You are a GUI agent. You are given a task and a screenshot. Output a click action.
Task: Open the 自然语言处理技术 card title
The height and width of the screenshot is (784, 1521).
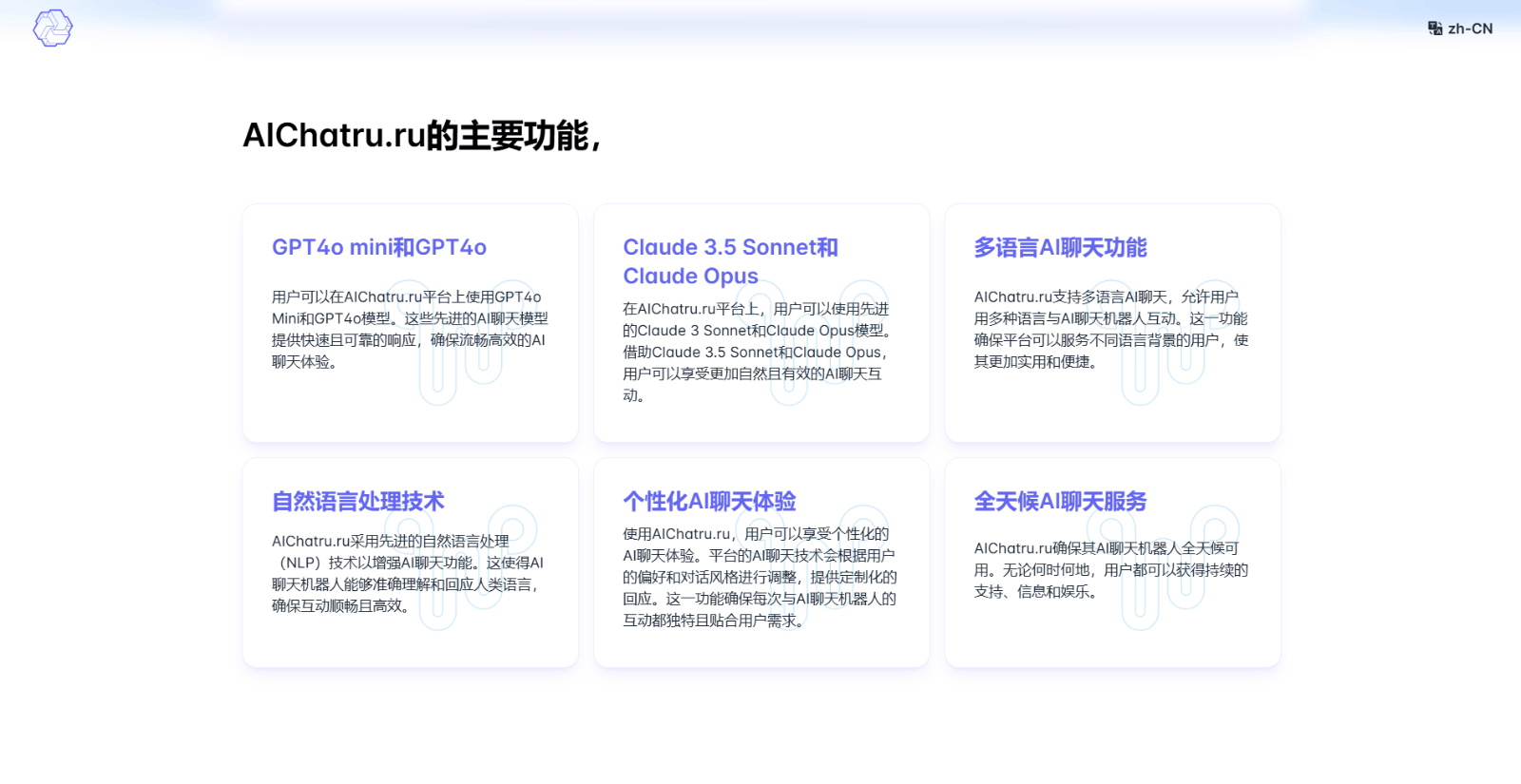tap(357, 501)
